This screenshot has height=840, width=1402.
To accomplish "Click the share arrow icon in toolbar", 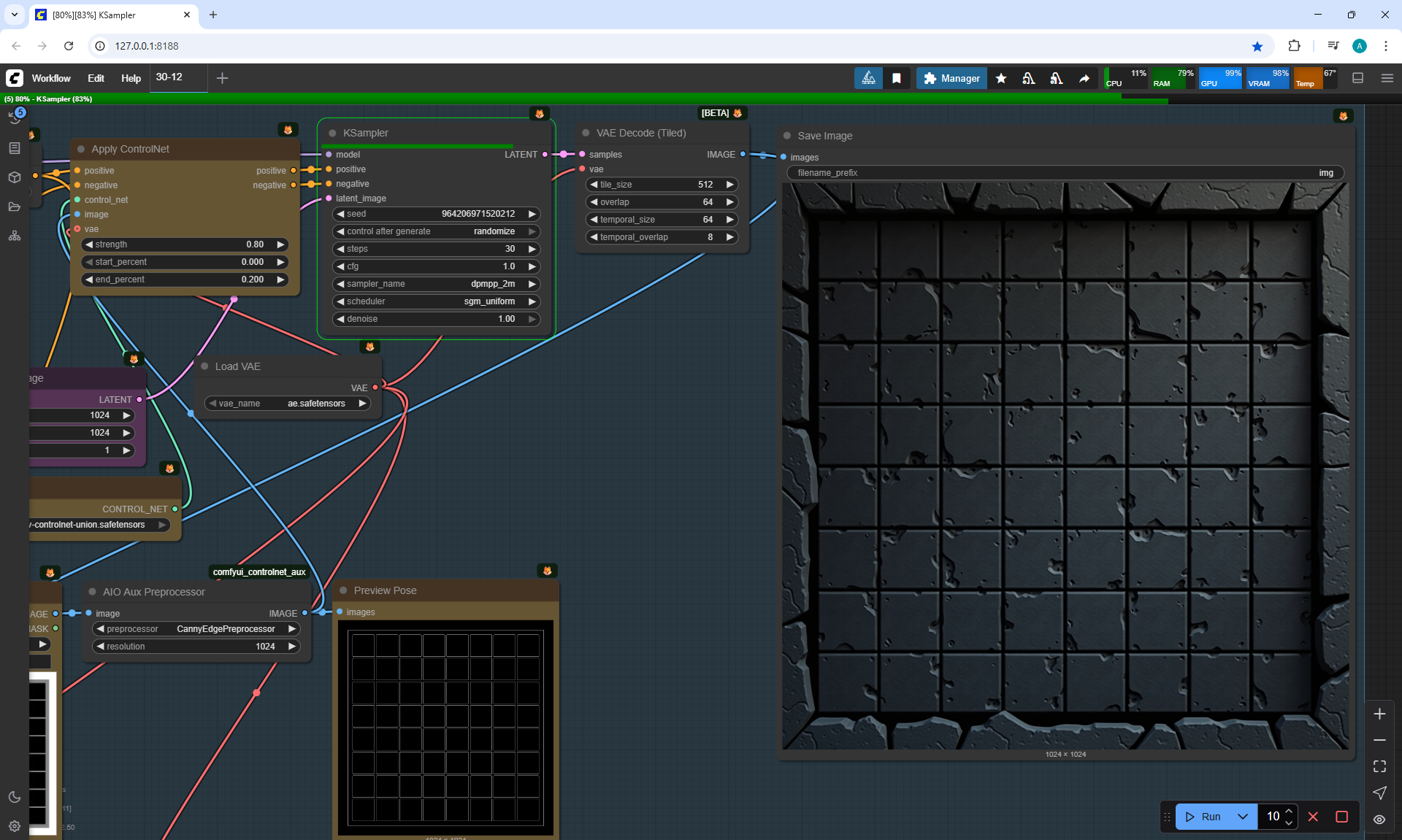I will (x=1084, y=78).
